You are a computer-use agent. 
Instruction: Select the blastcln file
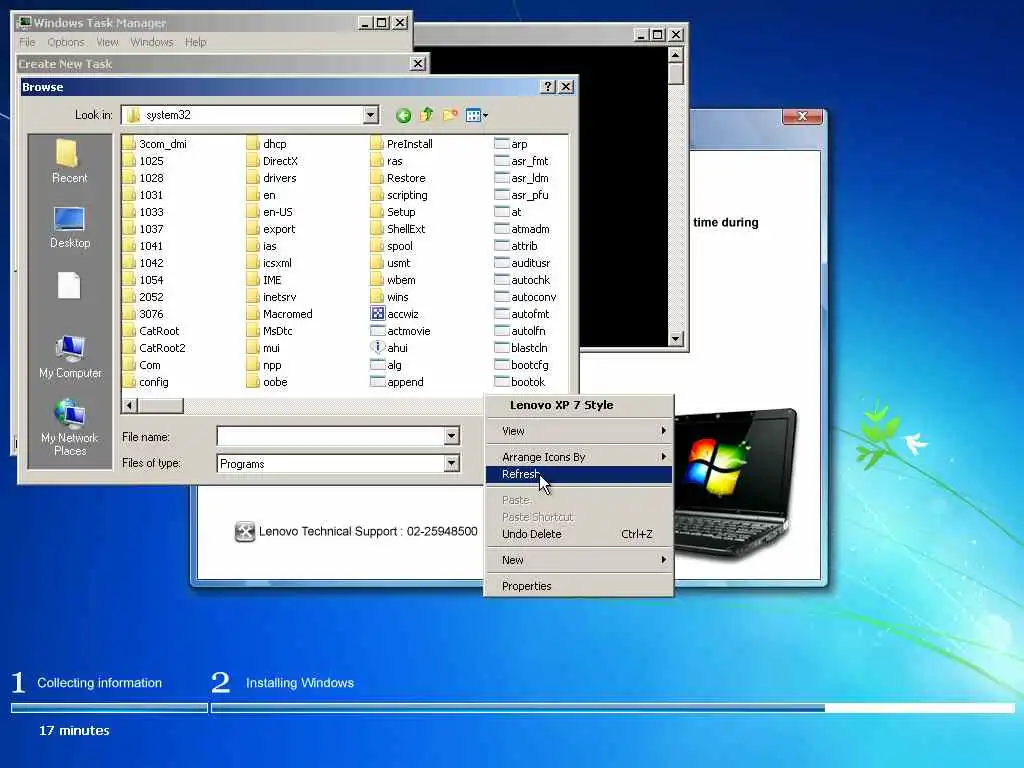pos(522,348)
